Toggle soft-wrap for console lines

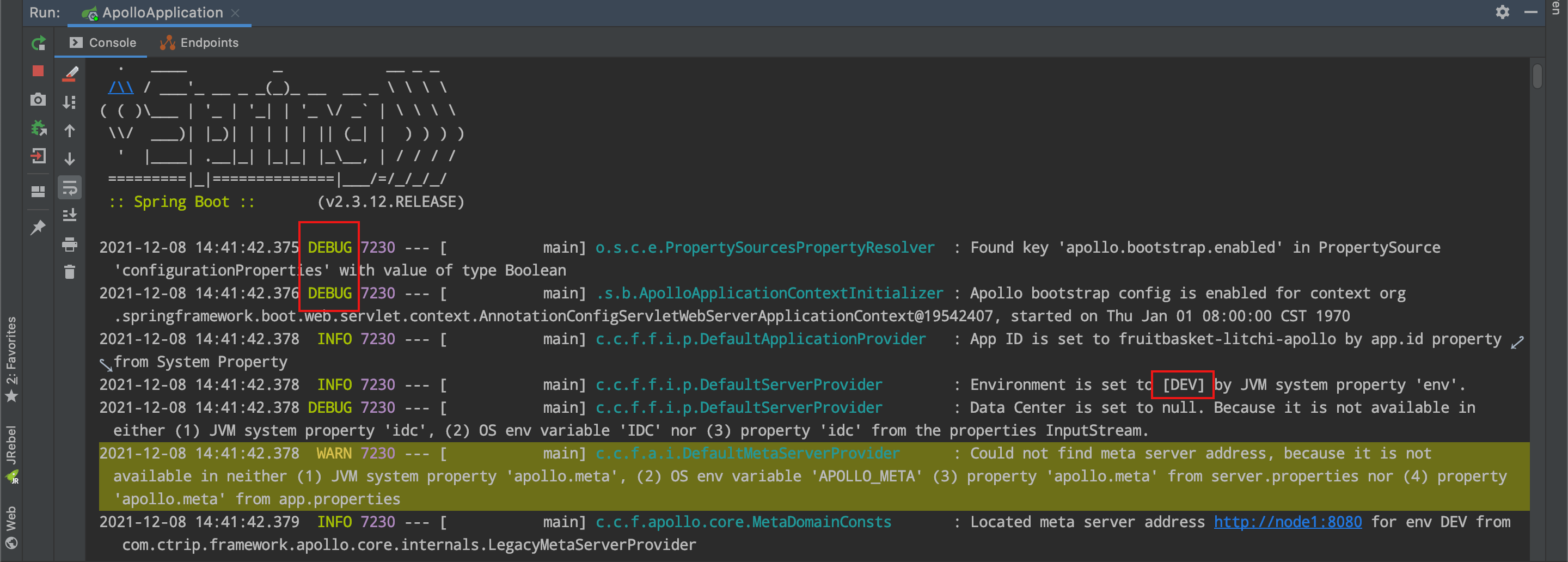pyautogui.click(x=70, y=187)
